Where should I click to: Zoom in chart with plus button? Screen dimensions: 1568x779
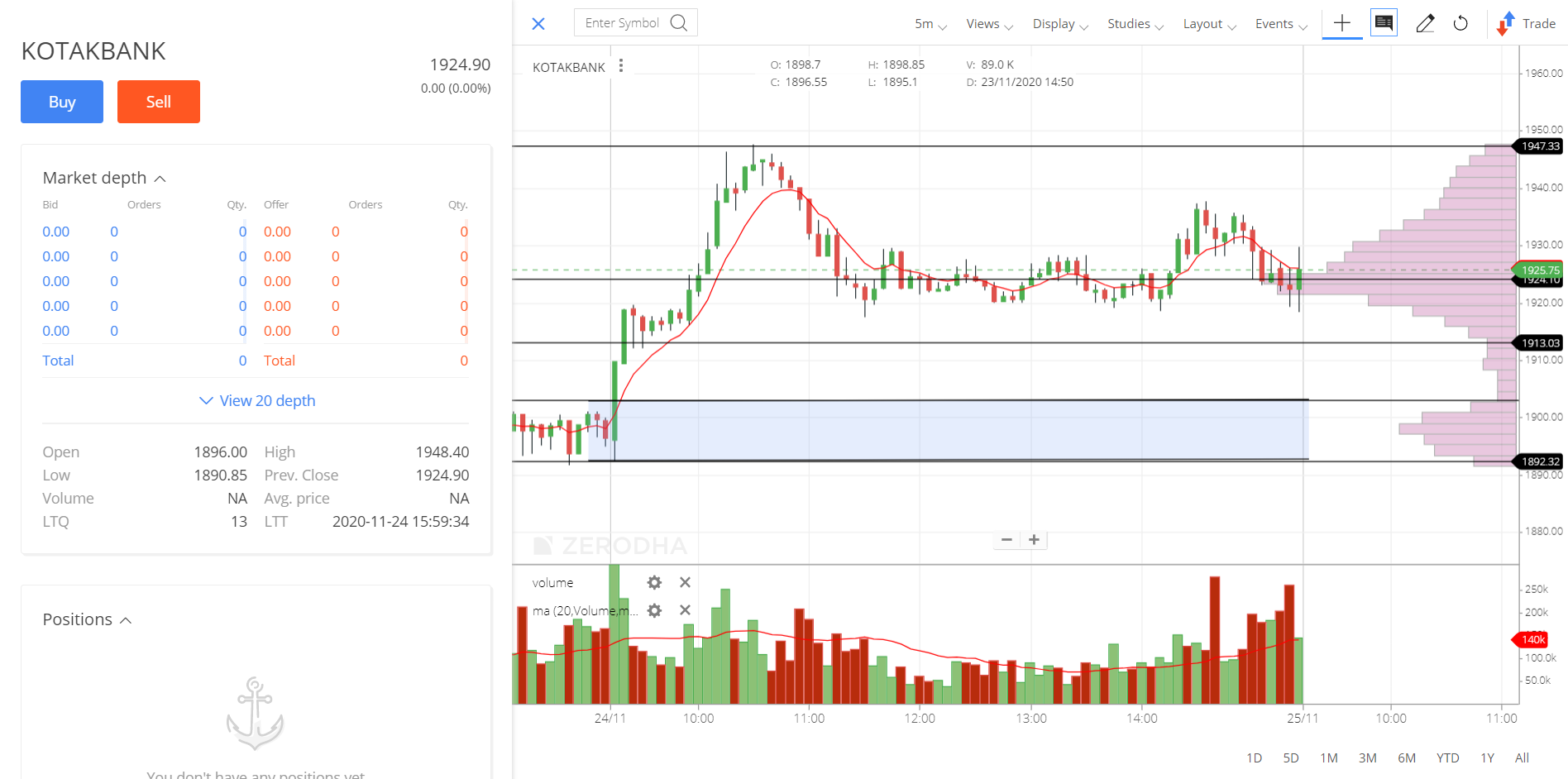click(x=1034, y=540)
